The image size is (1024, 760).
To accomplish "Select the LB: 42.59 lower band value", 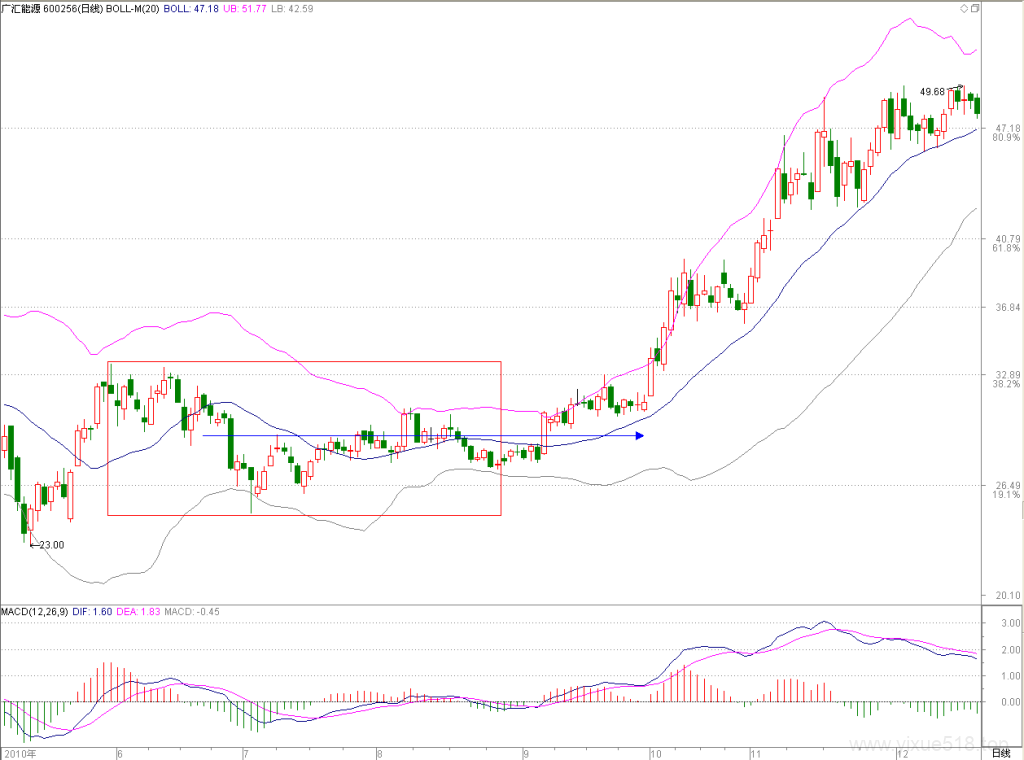I will (x=292, y=8).
